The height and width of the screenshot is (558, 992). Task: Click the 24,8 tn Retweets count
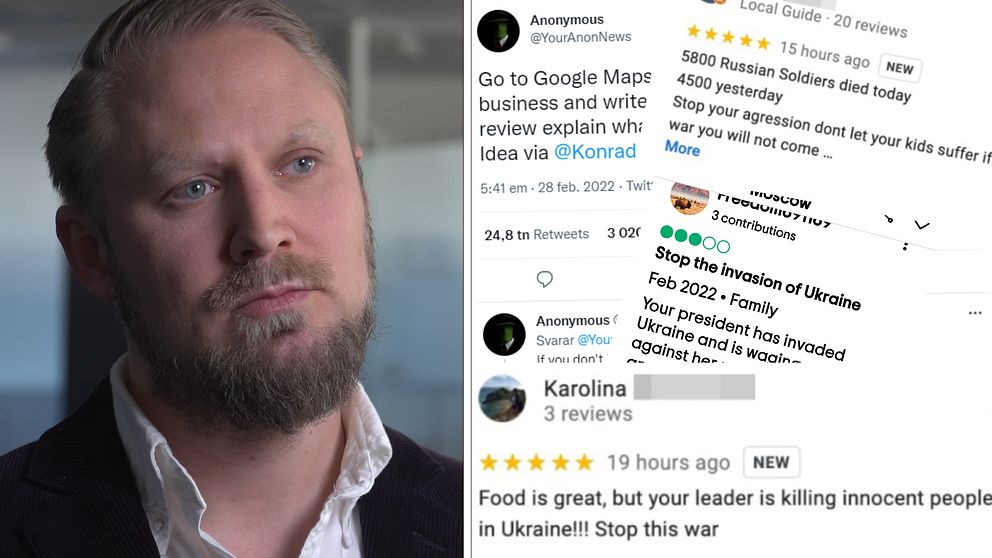(x=536, y=234)
